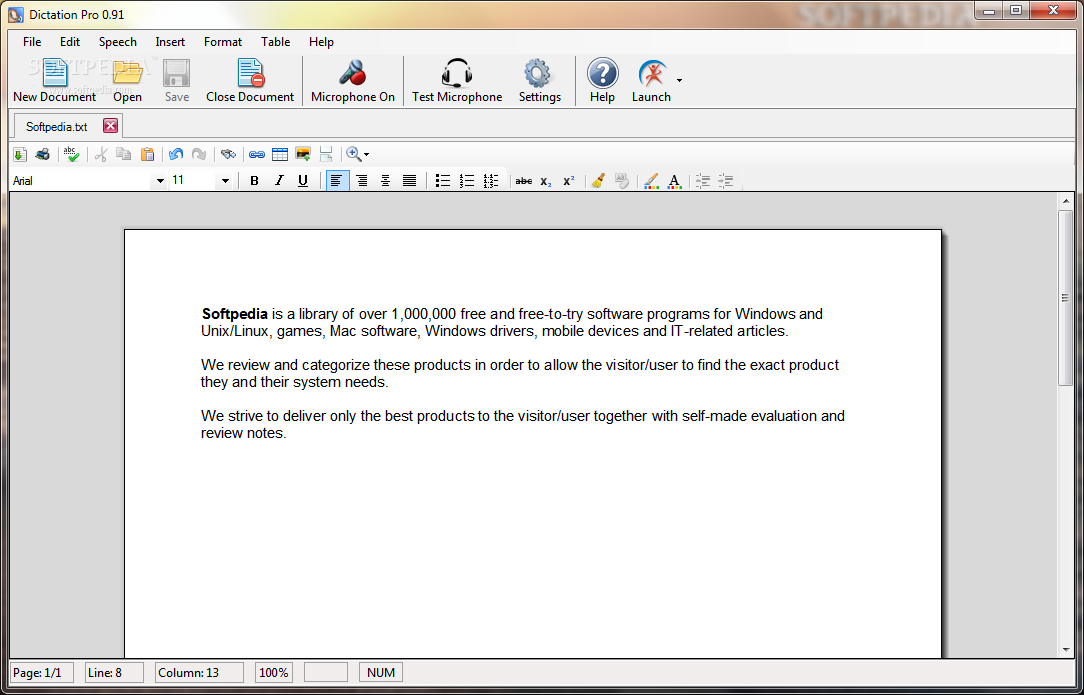Pick text highlight color
Image resolution: width=1084 pixels, height=695 pixels.
point(651,181)
